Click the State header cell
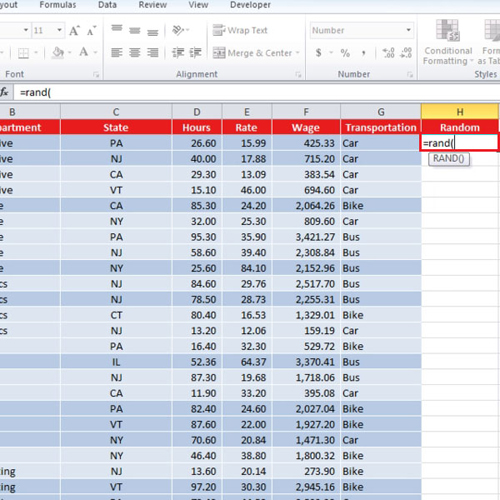Screen dimensions: 500x500 [x=116, y=127]
